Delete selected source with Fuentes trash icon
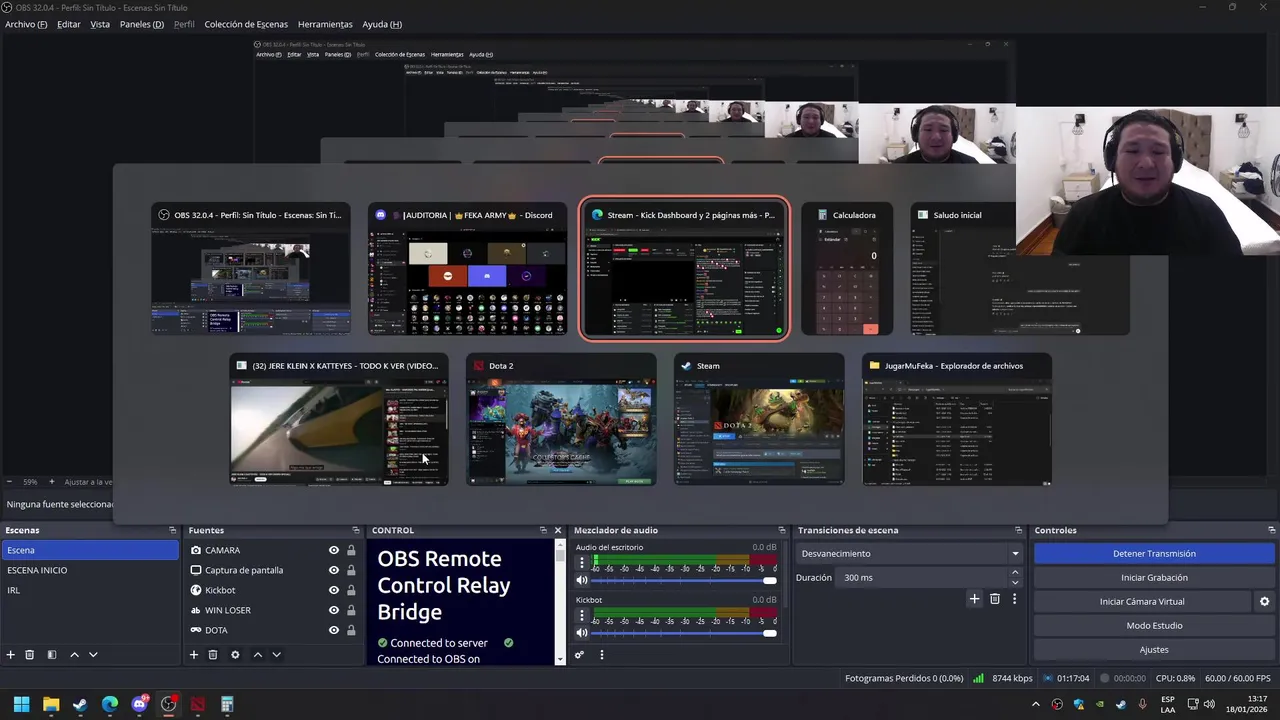1280x720 pixels. coord(213,654)
